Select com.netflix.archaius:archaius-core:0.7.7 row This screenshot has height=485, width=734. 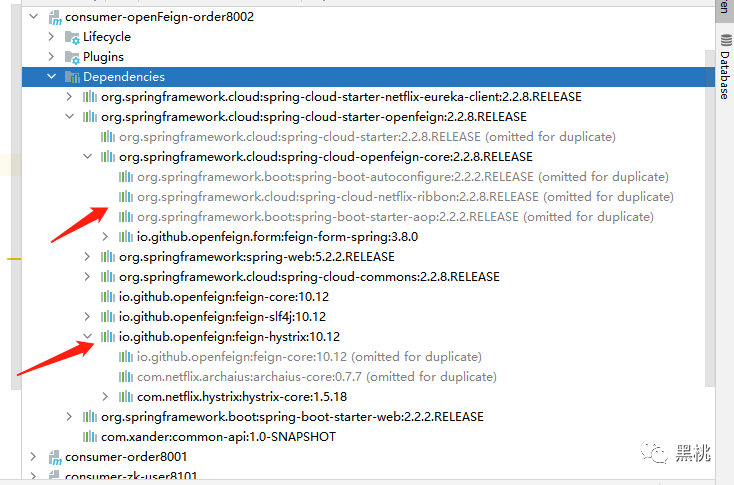317,377
